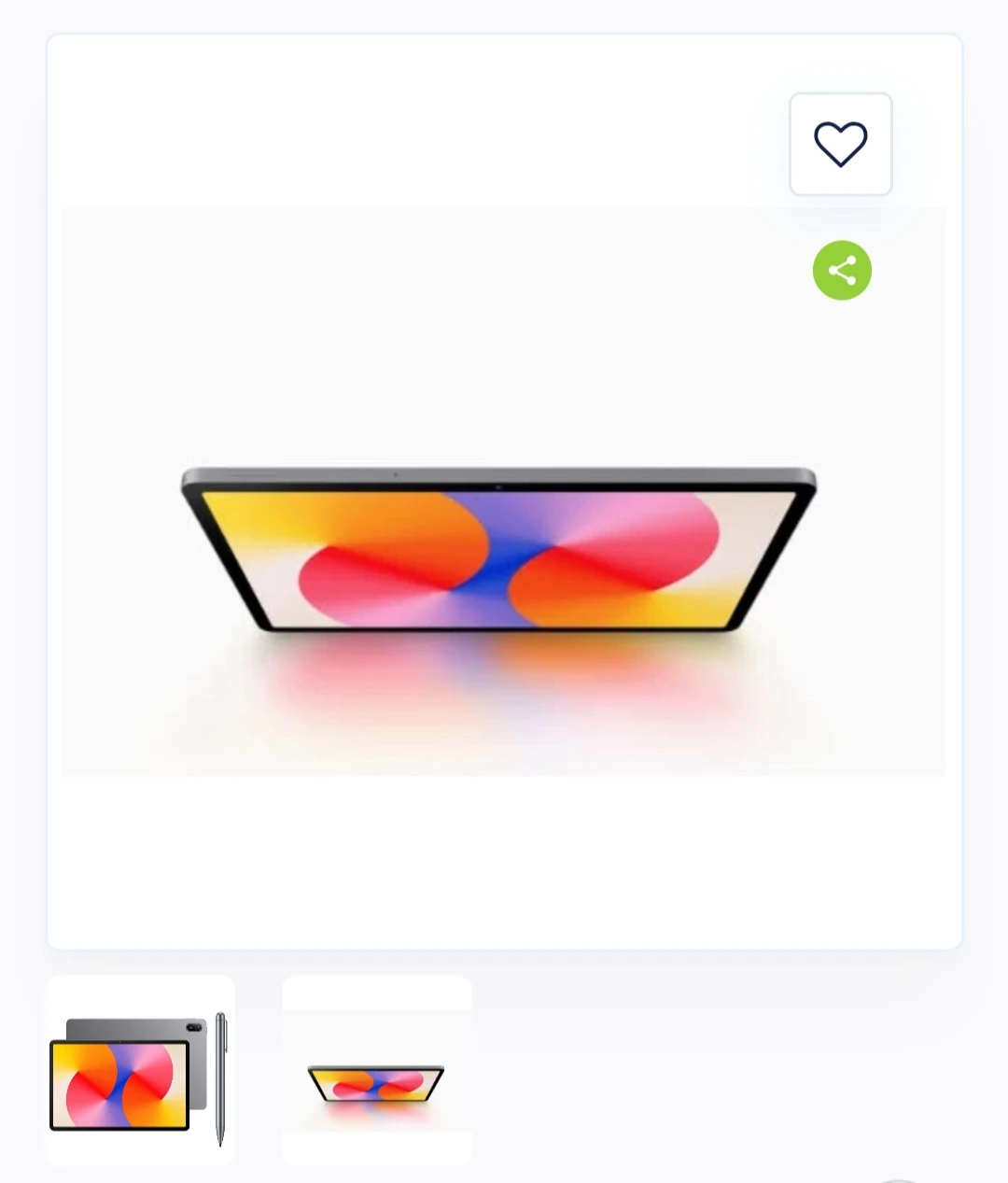Image resolution: width=1008 pixels, height=1183 pixels.
Task: Click the colorful screen in first thumbnail
Action: pyautogui.click(x=119, y=1085)
